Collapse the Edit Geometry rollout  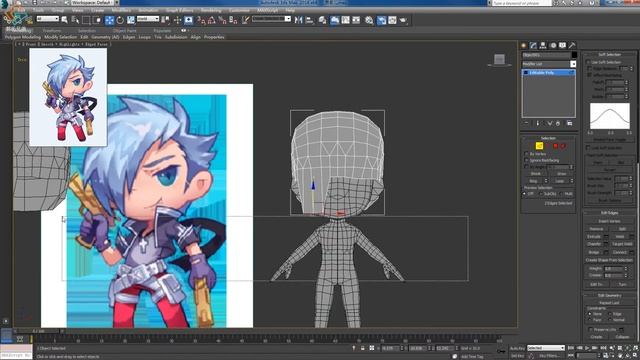point(609,296)
